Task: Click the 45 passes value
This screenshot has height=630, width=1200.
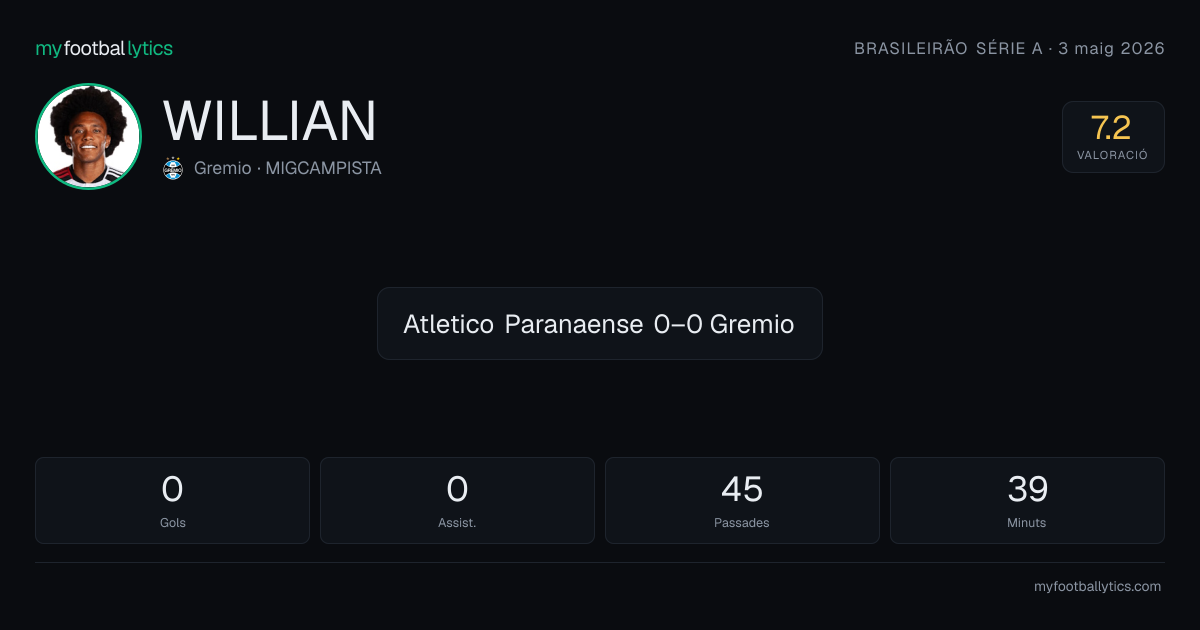Action: (742, 489)
